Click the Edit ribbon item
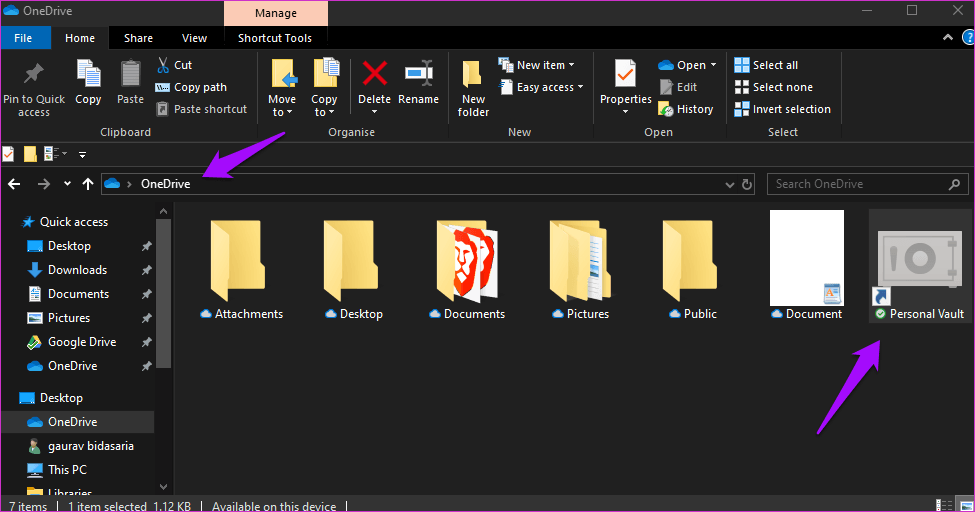This screenshot has height=512, width=975. click(x=678, y=87)
